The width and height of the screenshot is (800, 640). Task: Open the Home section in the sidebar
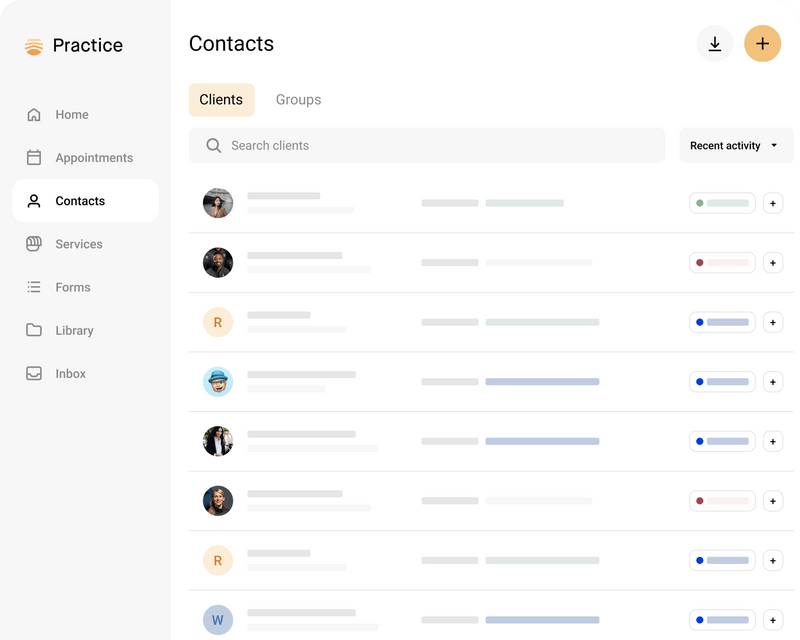click(x=32, y=114)
